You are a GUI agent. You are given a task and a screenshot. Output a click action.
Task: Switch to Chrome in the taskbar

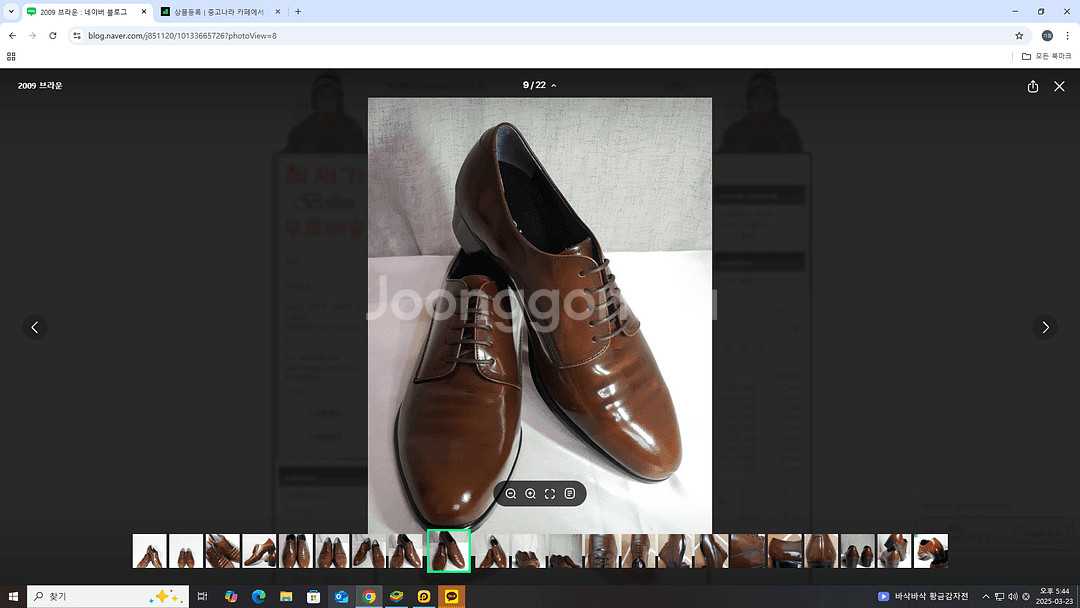click(x=368, y=596)
